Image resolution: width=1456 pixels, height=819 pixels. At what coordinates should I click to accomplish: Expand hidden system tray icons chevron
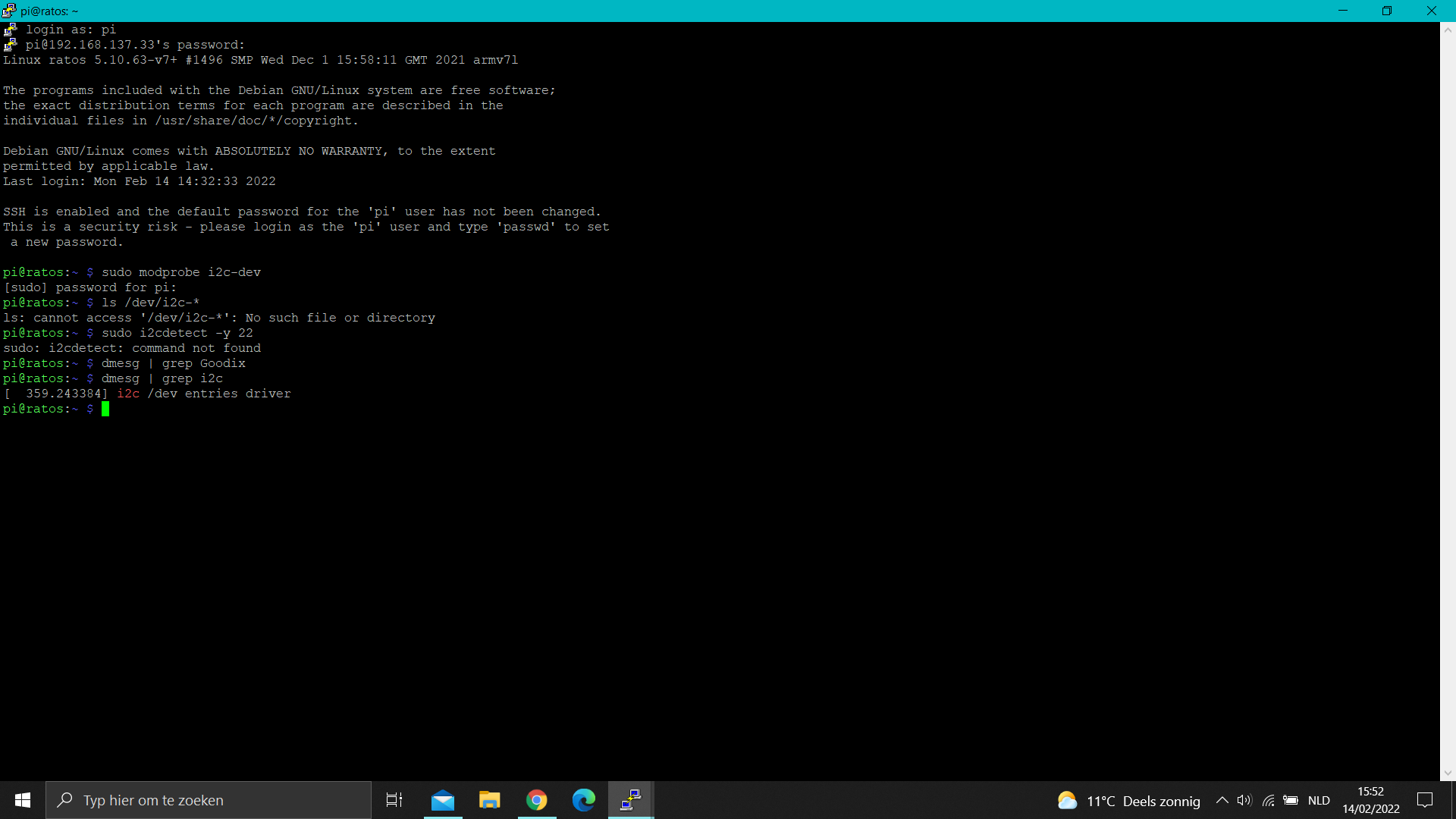point(1222,800)
